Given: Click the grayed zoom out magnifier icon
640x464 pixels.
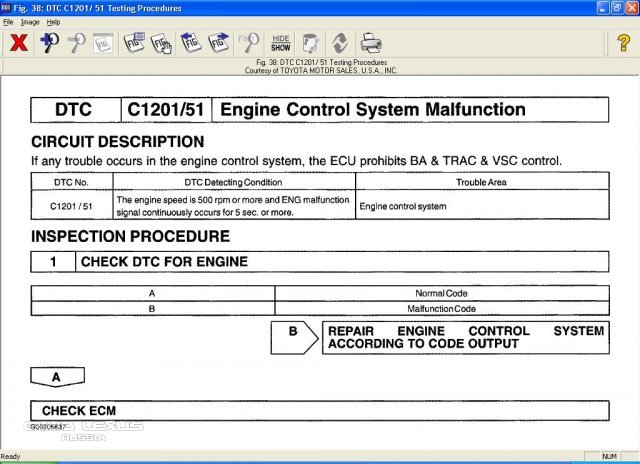Looking at the screenshot, I should coord(75,43).
